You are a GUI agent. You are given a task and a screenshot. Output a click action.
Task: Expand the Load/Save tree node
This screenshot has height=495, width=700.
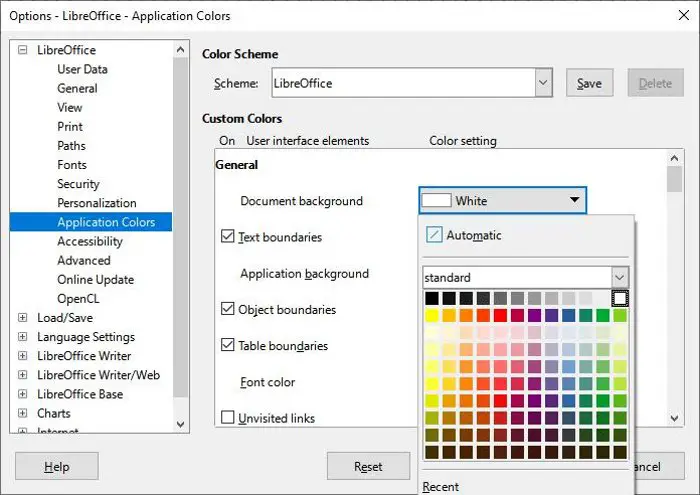pos(22,317)
